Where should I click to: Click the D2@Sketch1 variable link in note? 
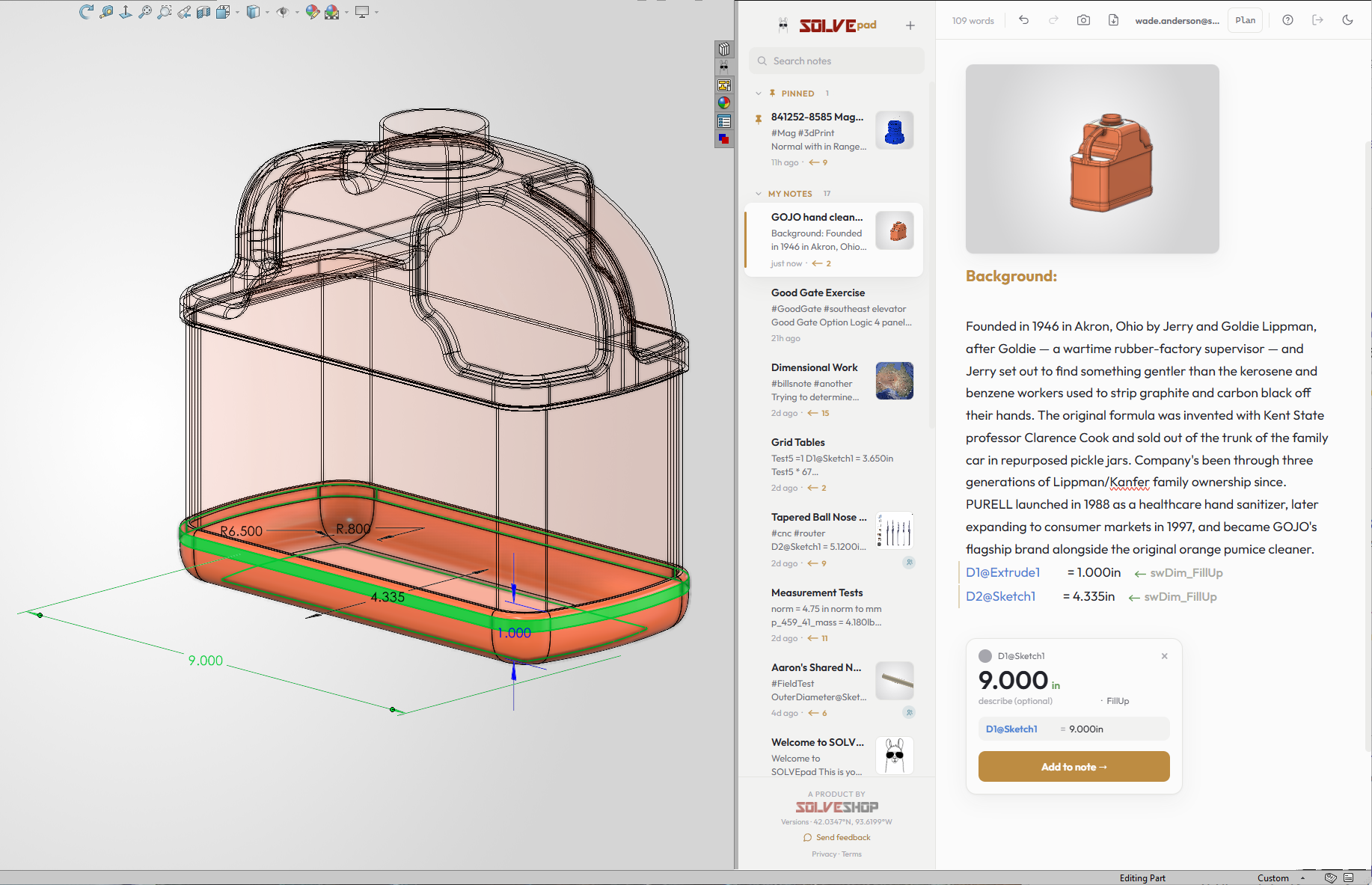1000,596
